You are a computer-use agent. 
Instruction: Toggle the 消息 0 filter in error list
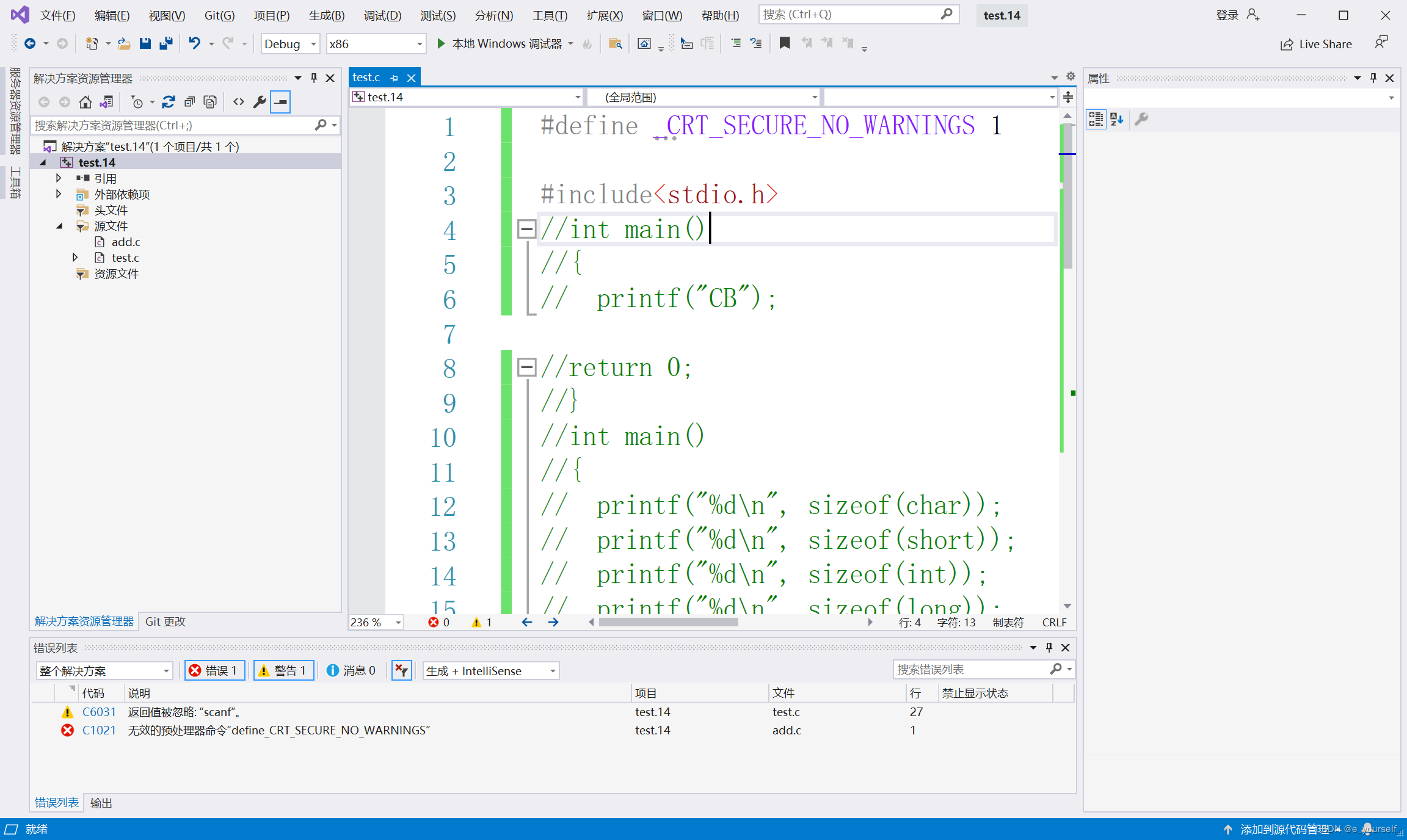(352, 670)
